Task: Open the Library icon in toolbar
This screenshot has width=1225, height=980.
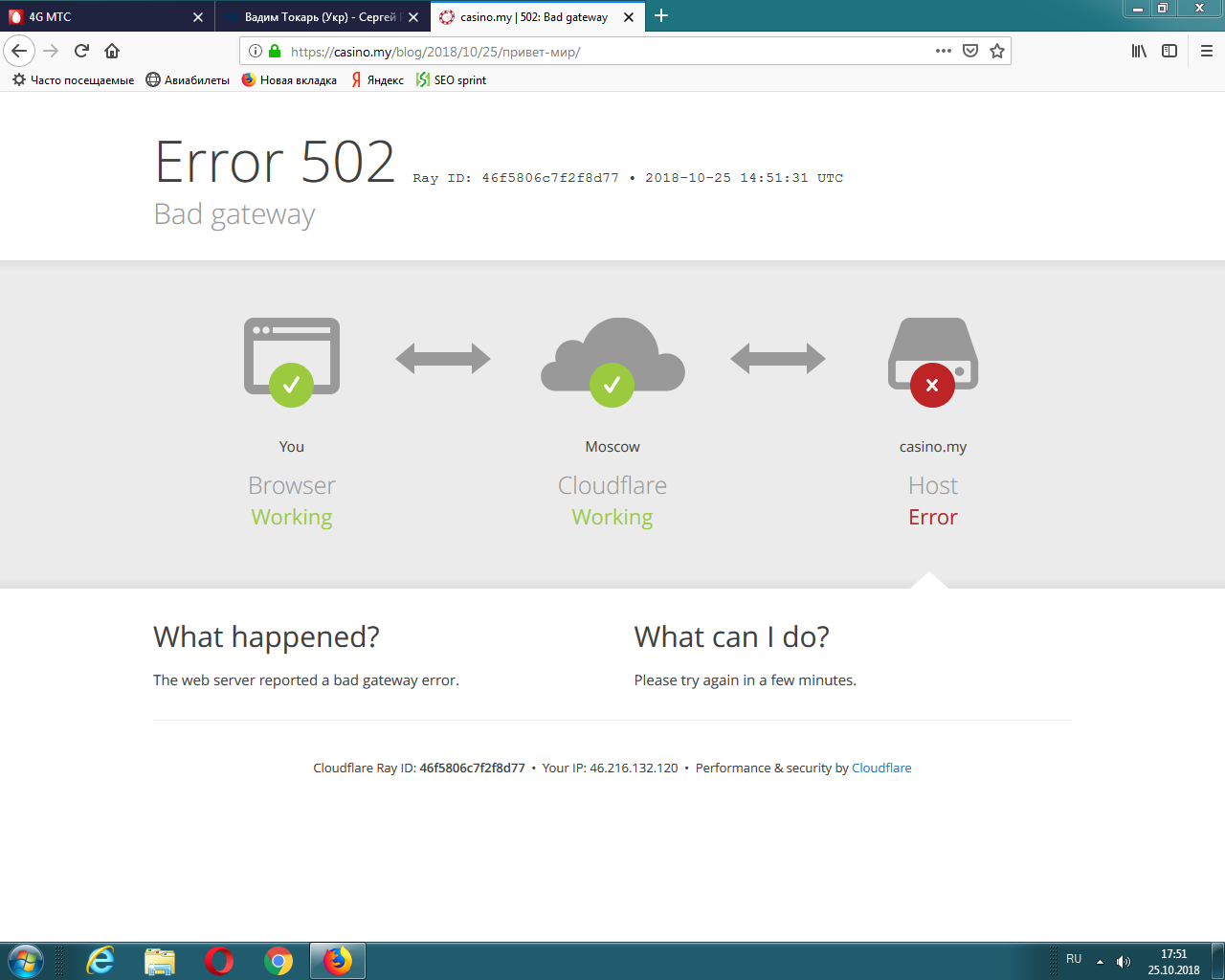Action: coord(1139,51)
